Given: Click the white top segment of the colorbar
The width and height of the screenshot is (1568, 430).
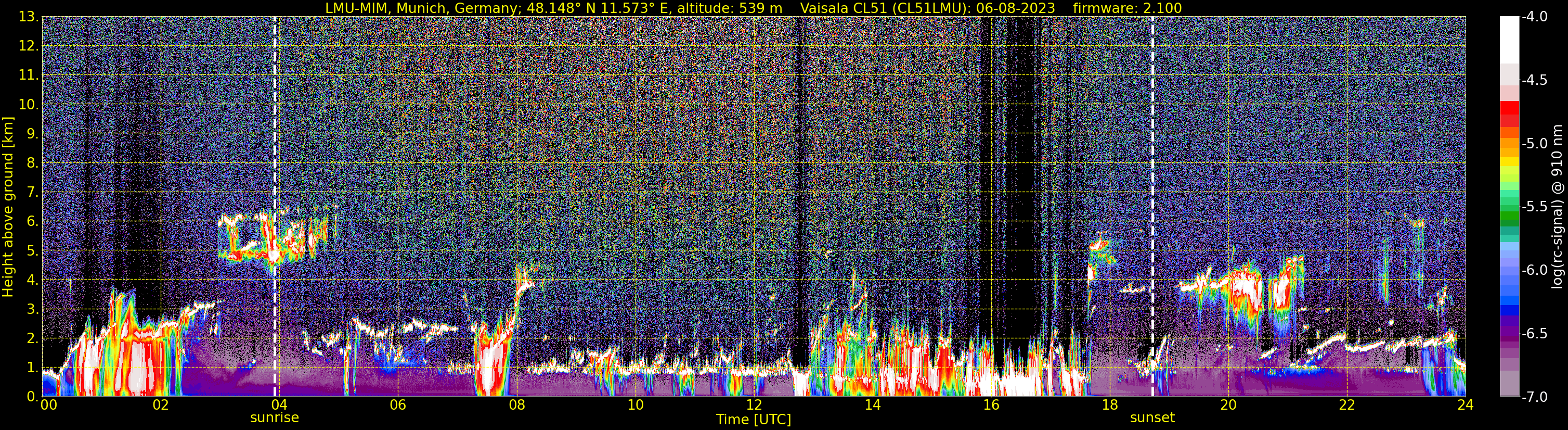Looking at the screenshot, I should point(1510,40).
